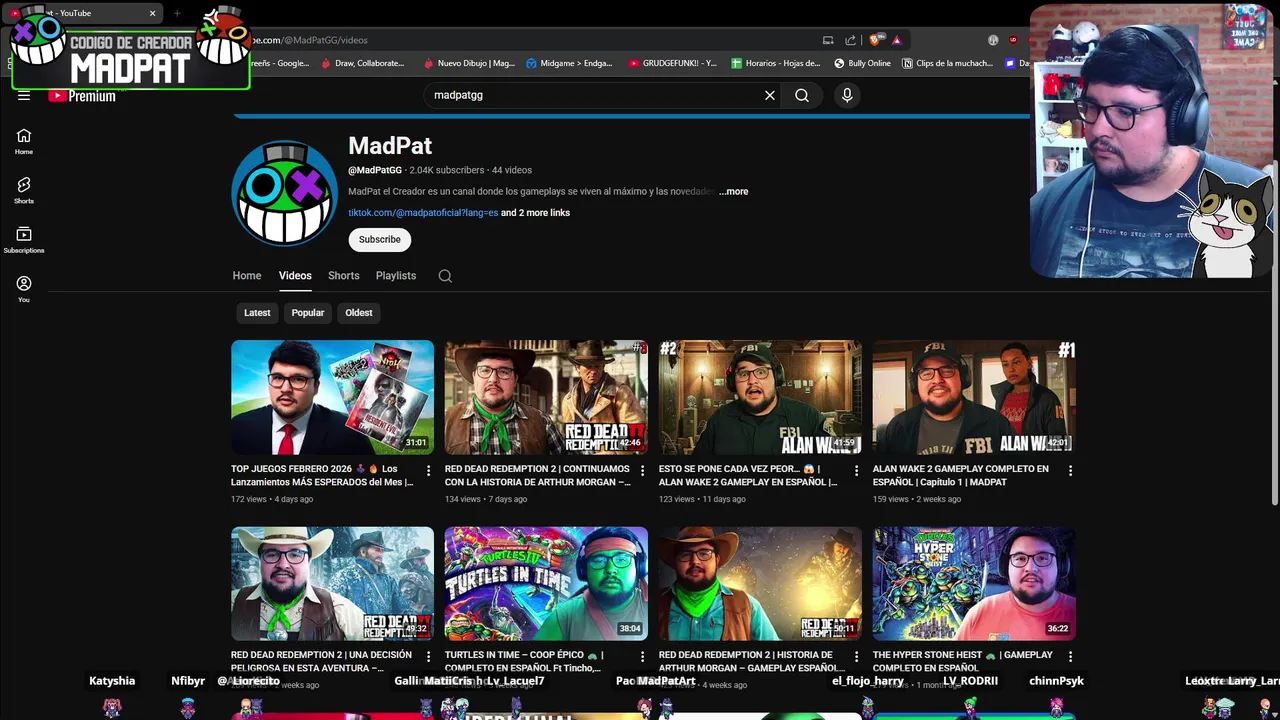Search within channel using magnifier icon
1280x720 pixels.
tap(445, 276)
